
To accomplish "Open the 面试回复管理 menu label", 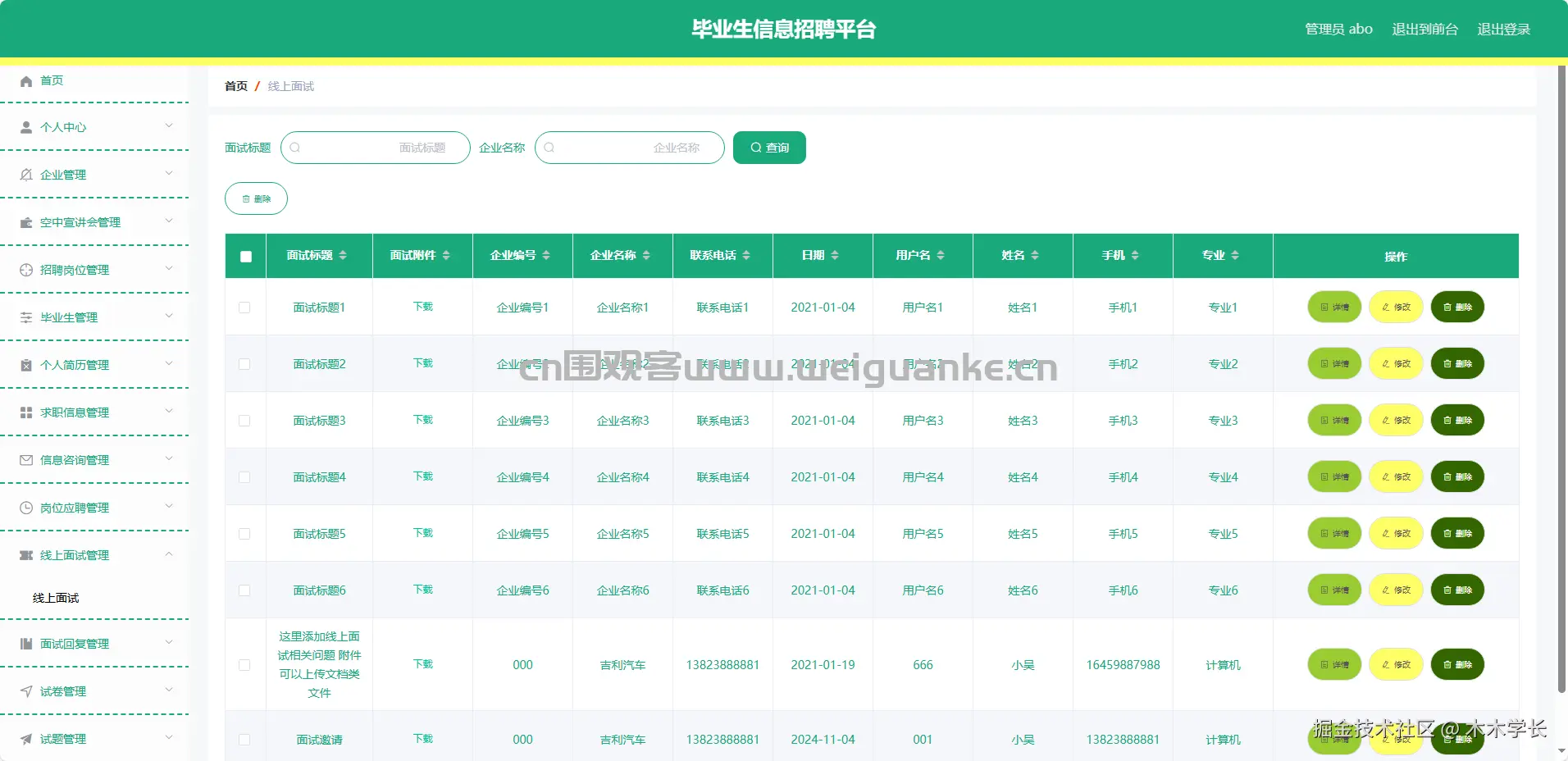I will [75, 644].
